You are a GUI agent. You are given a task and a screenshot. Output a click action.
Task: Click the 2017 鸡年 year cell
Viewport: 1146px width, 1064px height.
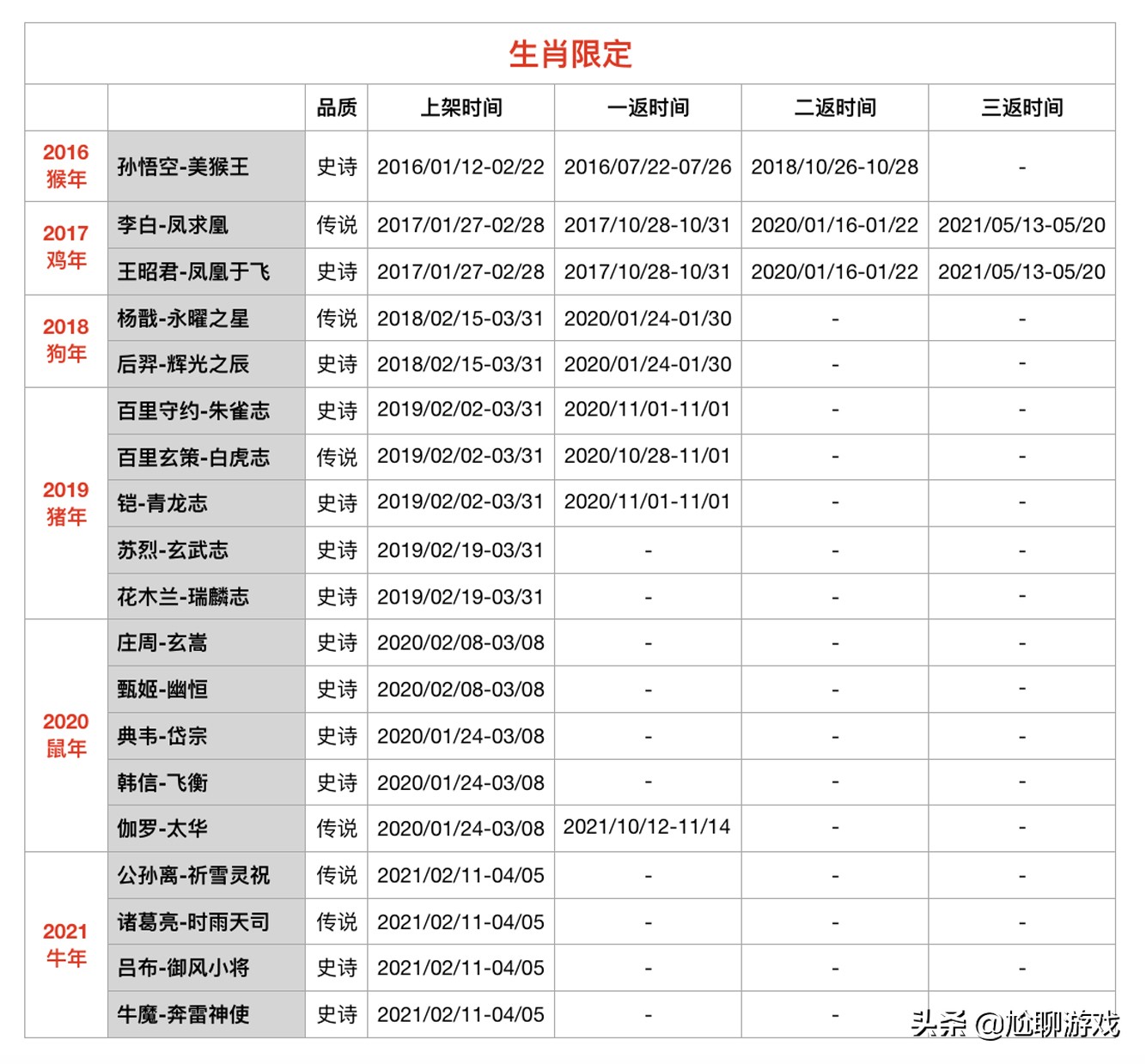click(66, 246)
